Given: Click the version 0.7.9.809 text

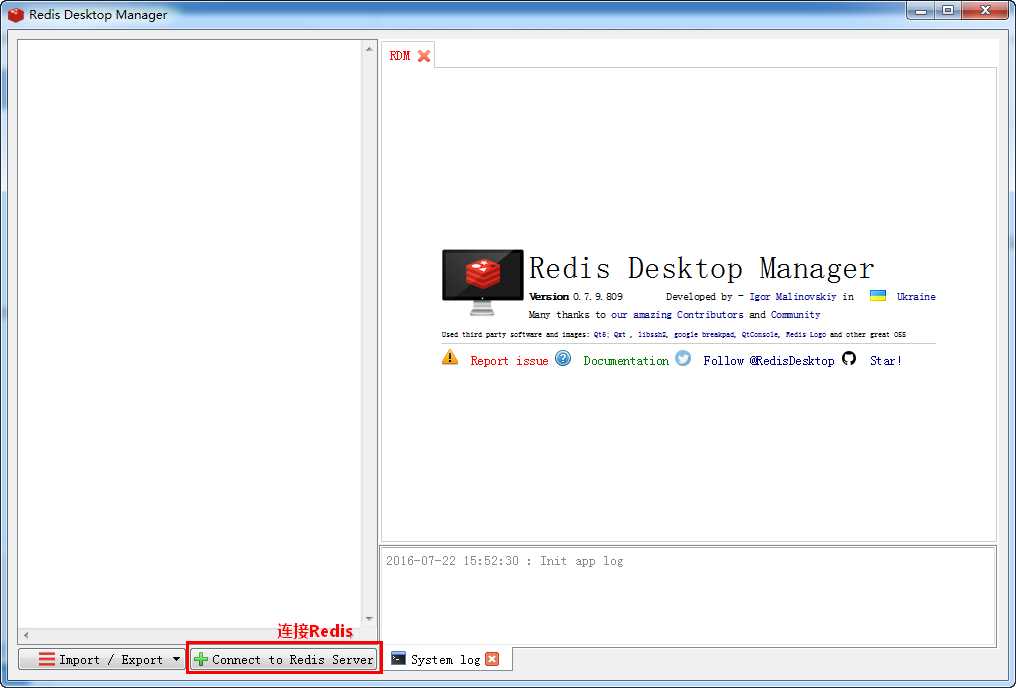Looking at the screenshot, I should pos(576,297).
